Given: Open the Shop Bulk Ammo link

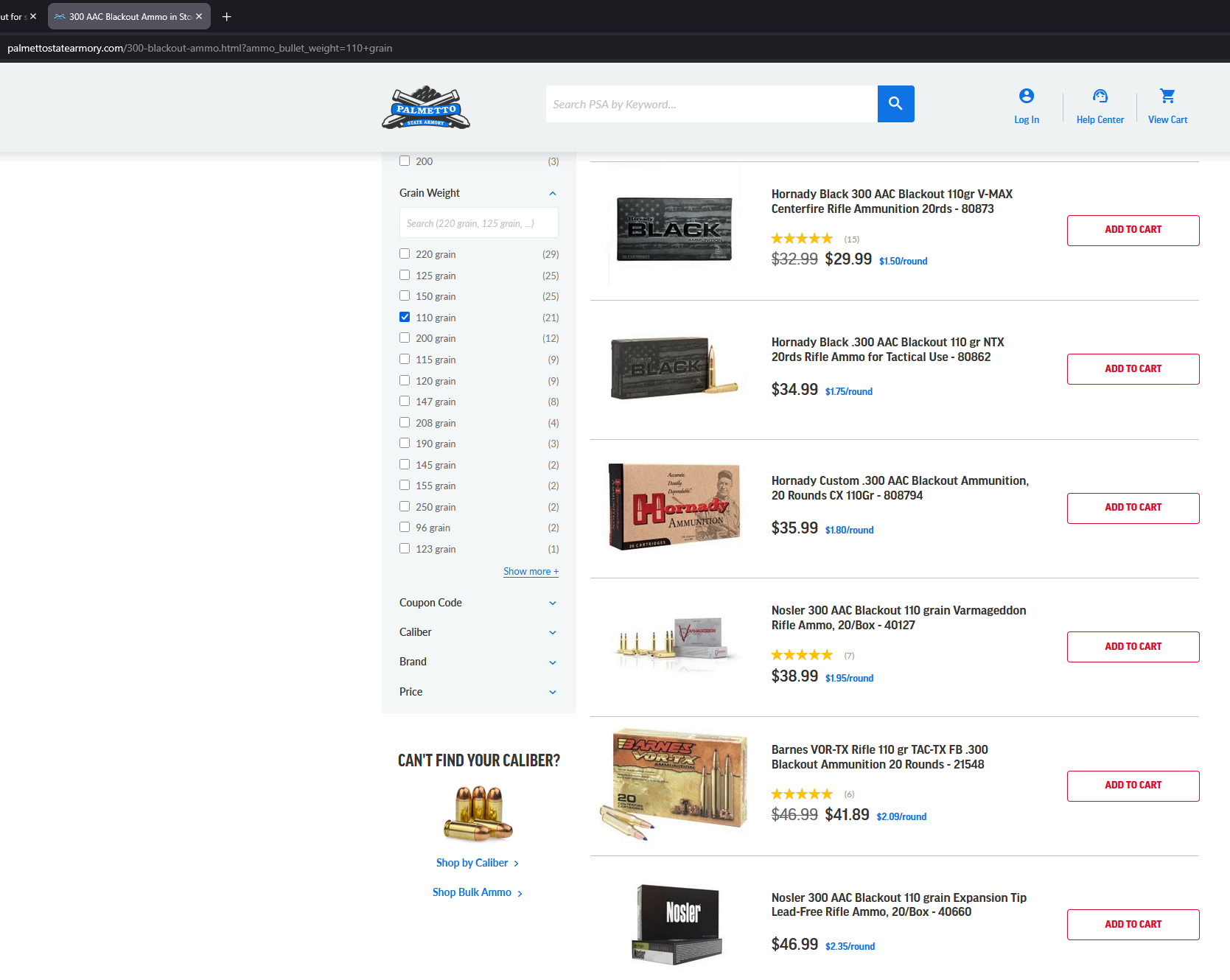Looking at the screenshot, I should (478, 892).
